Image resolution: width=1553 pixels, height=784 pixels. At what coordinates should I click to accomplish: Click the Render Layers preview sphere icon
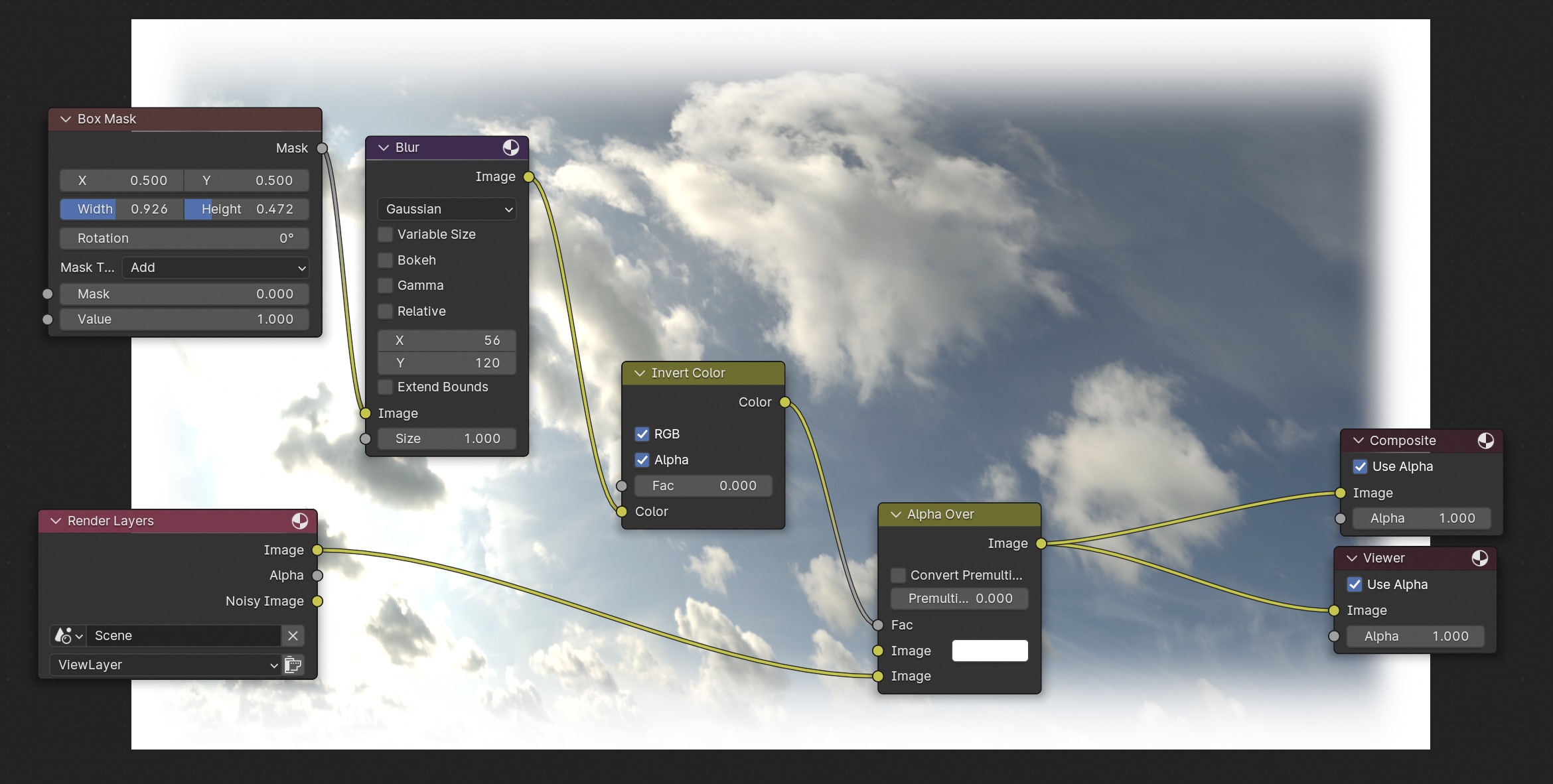tap(300, 521)
